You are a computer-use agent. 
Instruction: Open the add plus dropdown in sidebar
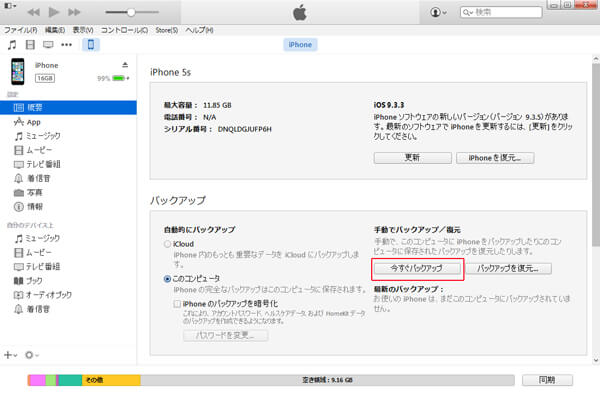[10, 355]
